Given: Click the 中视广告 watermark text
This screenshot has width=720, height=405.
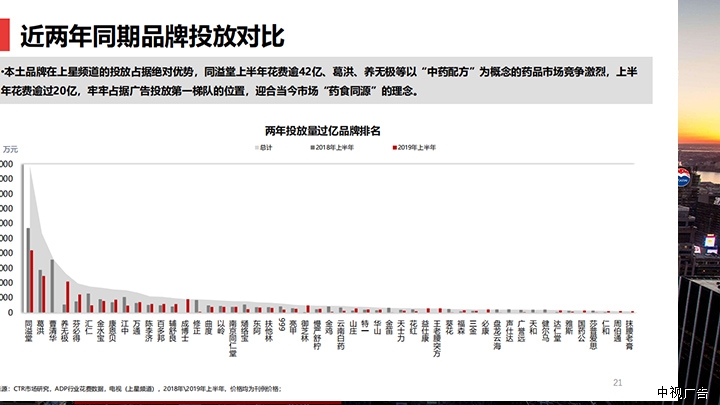Looking at the screenshot, I should click(682, 393).
